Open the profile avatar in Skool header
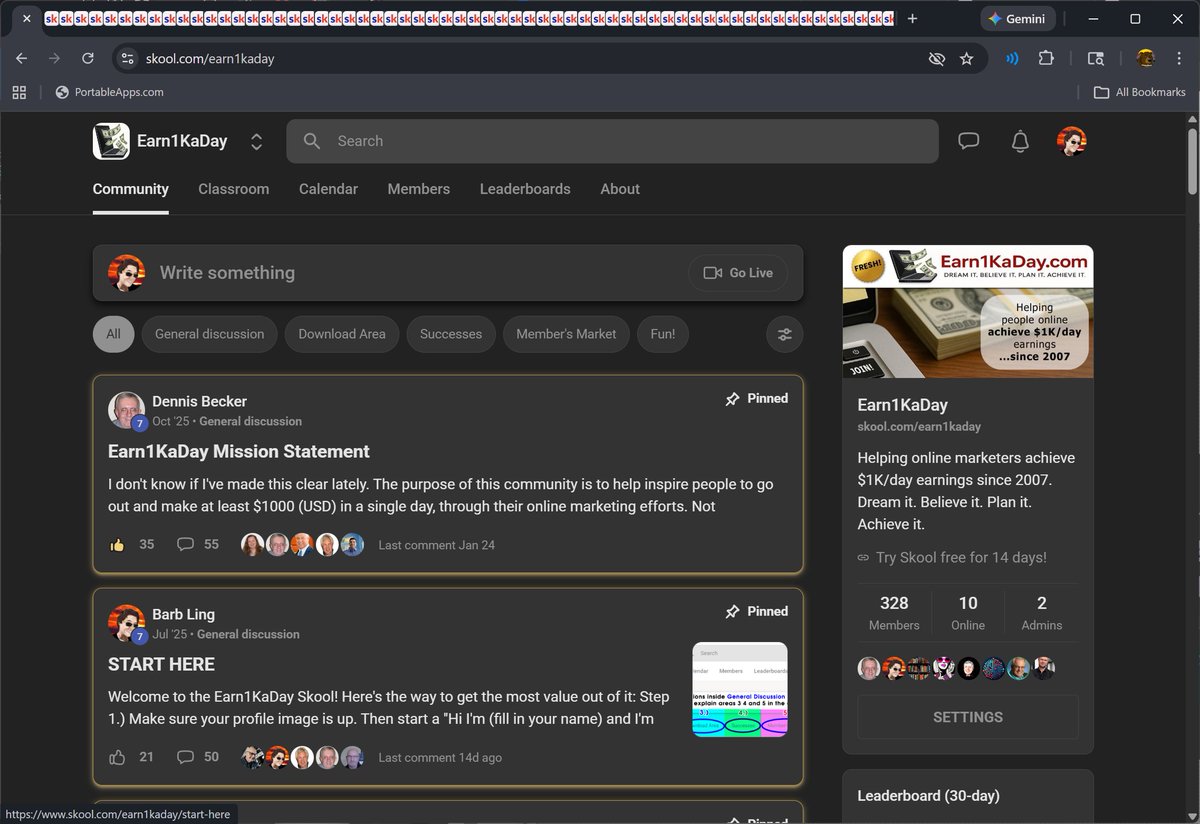 1072,141
